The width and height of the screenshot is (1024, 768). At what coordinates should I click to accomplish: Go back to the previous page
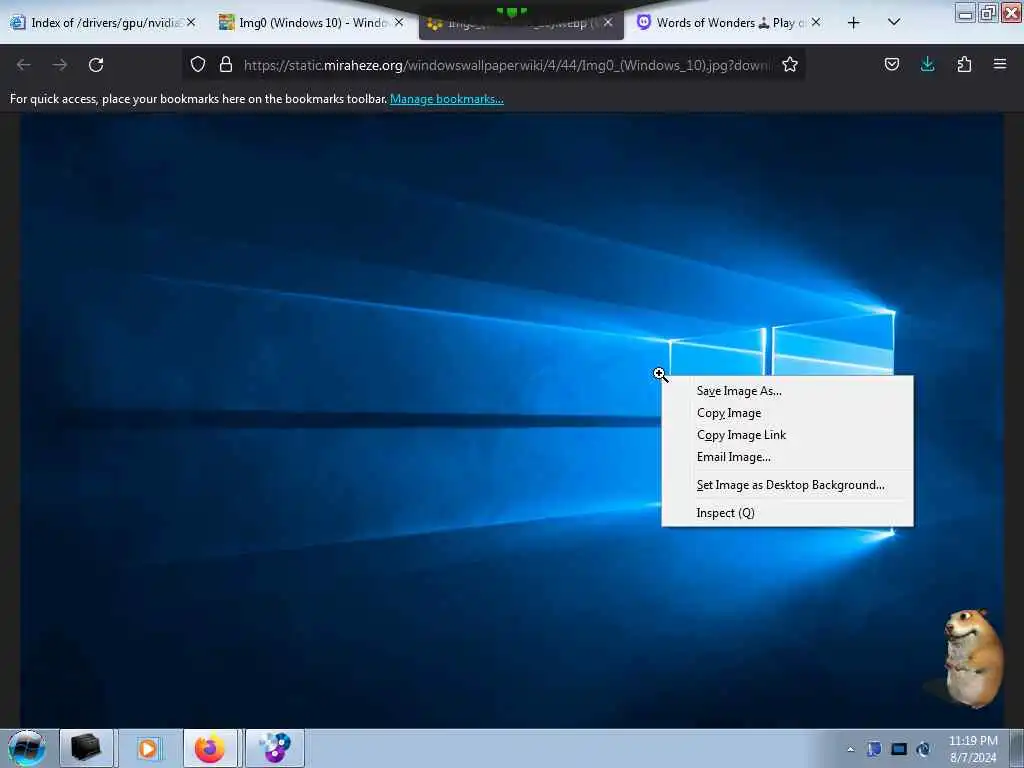(24, 65)
